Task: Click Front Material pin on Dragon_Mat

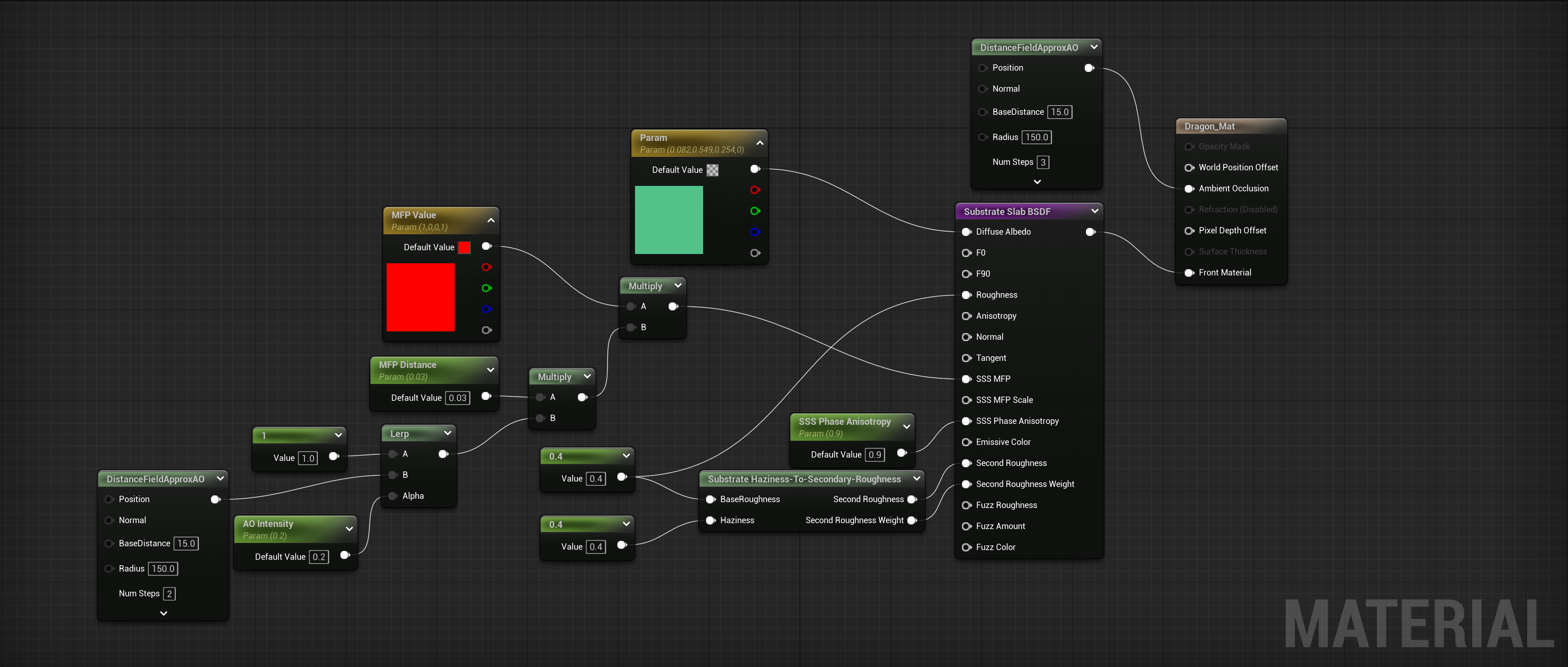Action: click(x=1189, y=273)
